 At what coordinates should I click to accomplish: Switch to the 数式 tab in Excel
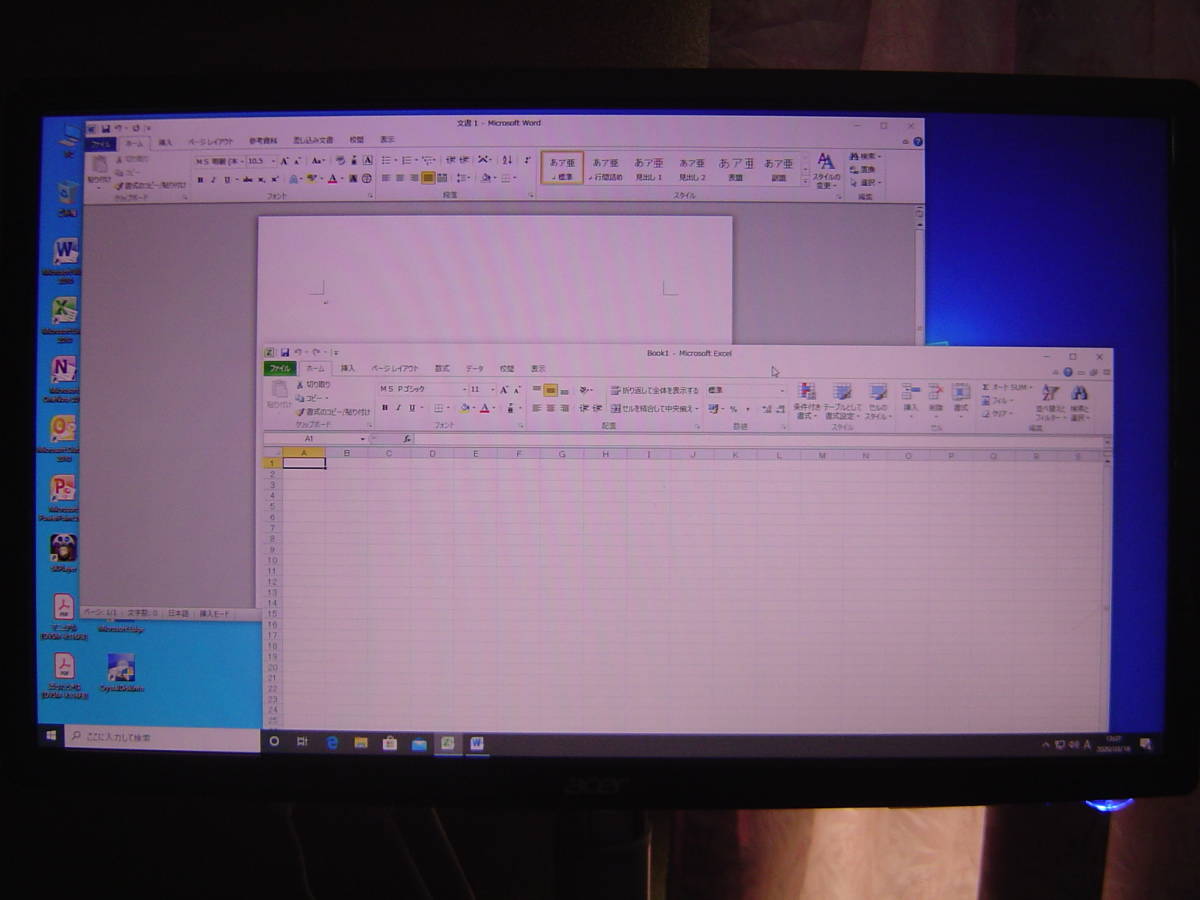pos(442,369)
